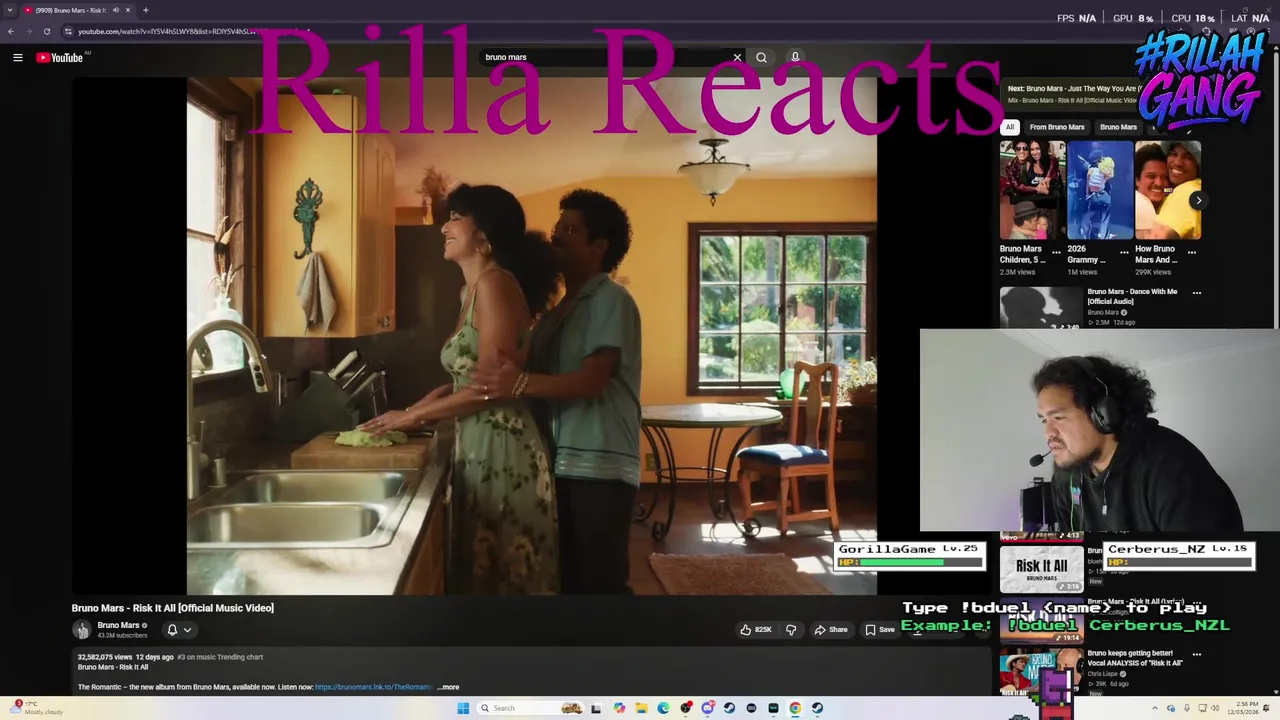Open a new browser tab
The width and height of the screenshot is (1280, 720).
coord(145,10)
